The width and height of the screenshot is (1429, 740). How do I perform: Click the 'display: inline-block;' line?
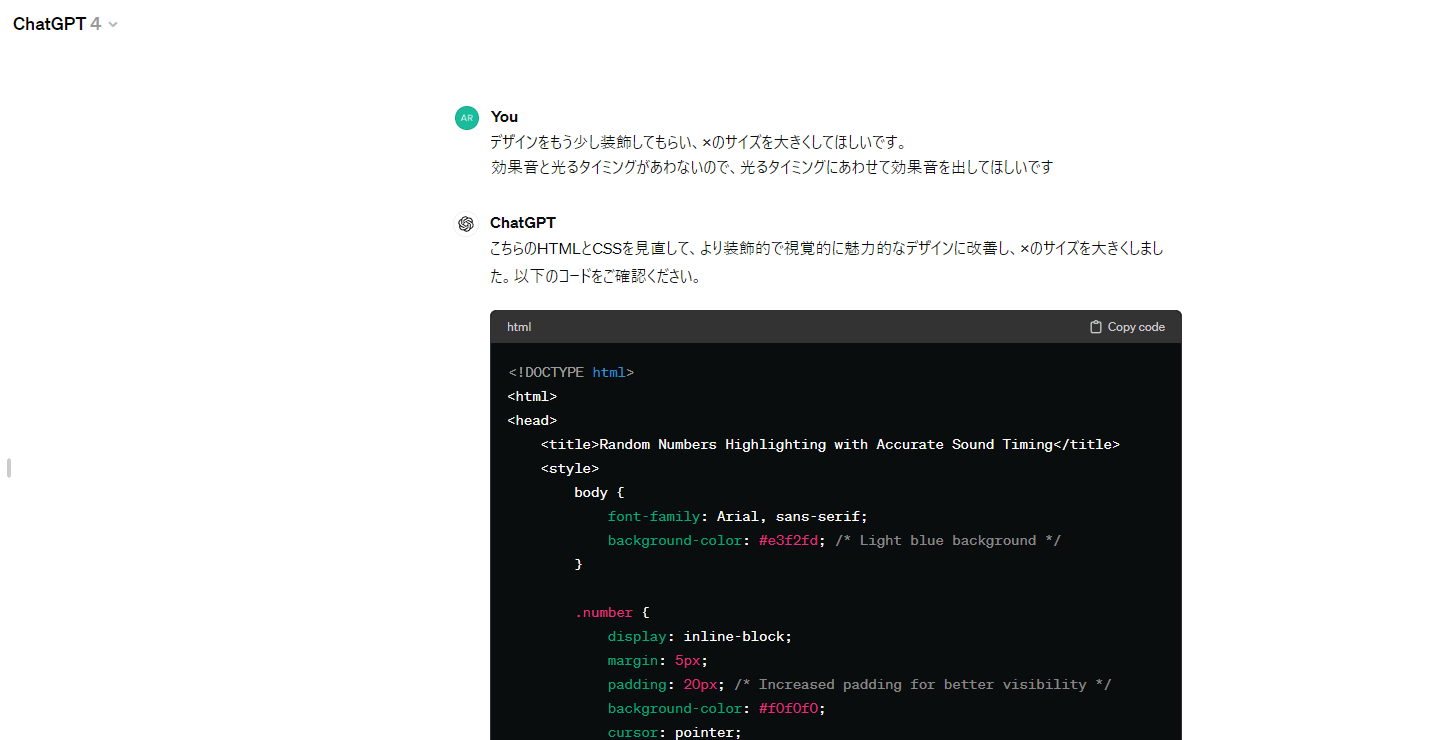click(x=700, y=636)
